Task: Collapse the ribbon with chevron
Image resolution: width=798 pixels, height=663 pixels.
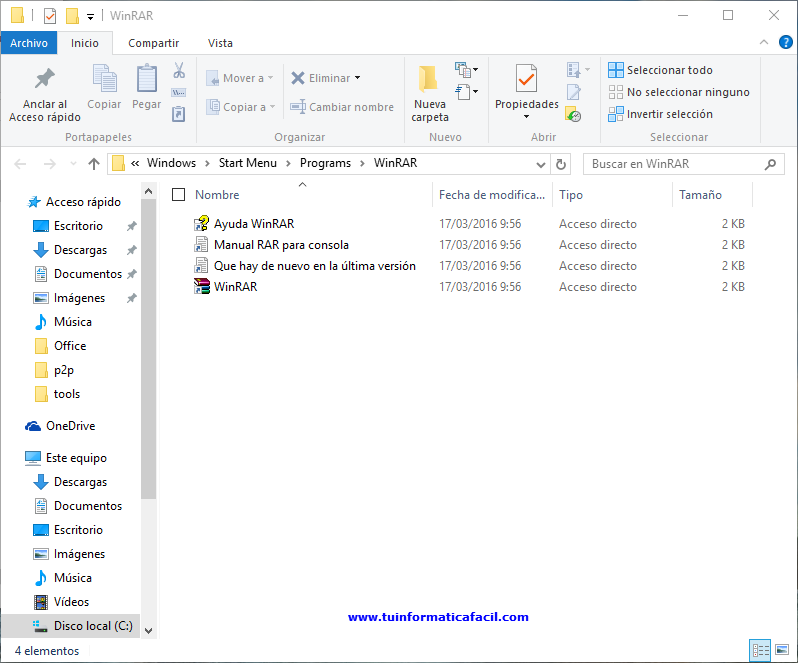Action: point(763,42)
